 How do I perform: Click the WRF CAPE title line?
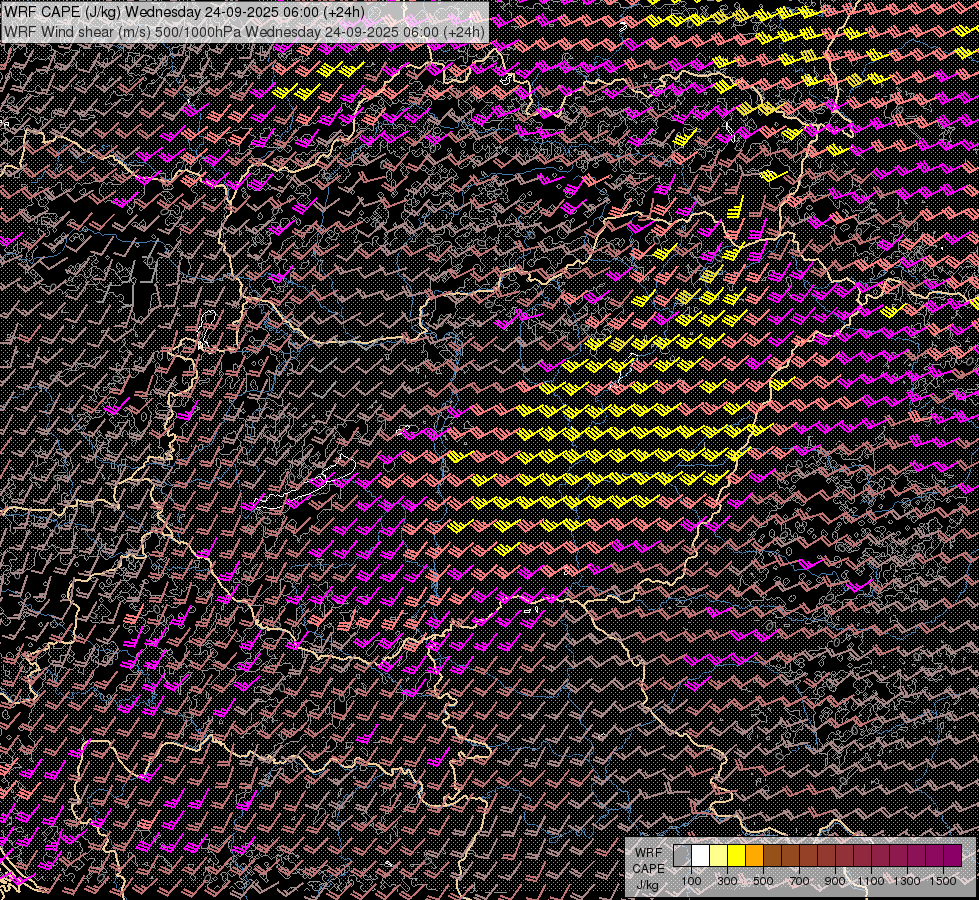[x=185, y=12]
